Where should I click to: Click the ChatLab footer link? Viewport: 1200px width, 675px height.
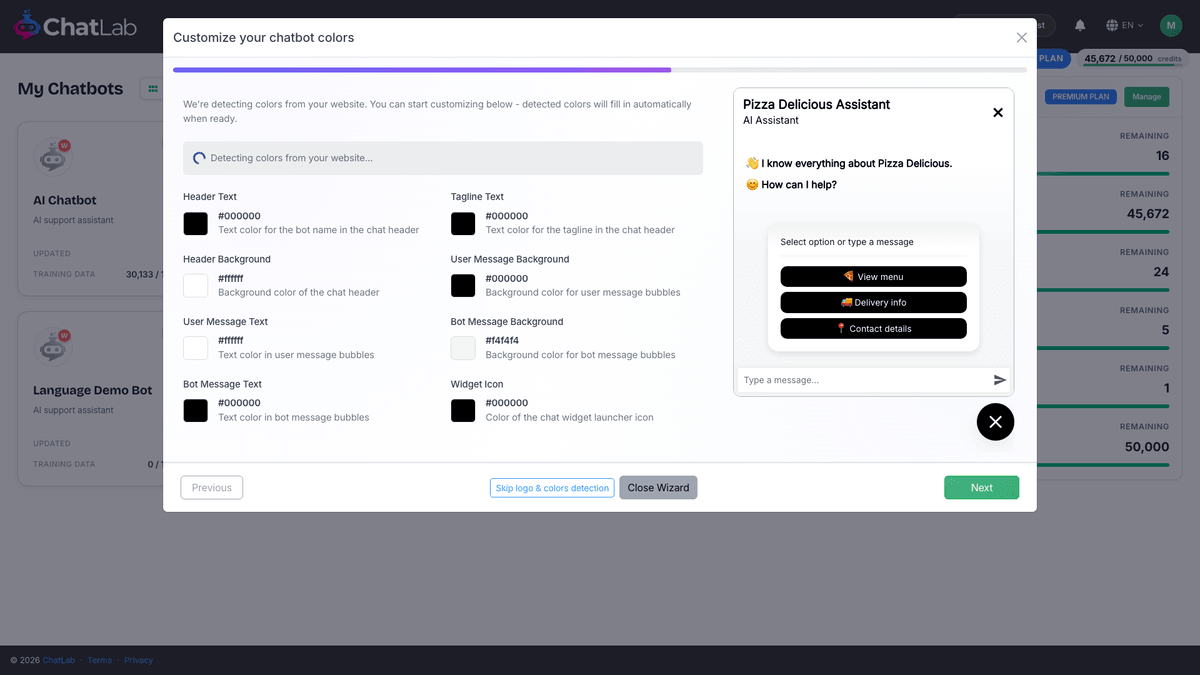59,660
